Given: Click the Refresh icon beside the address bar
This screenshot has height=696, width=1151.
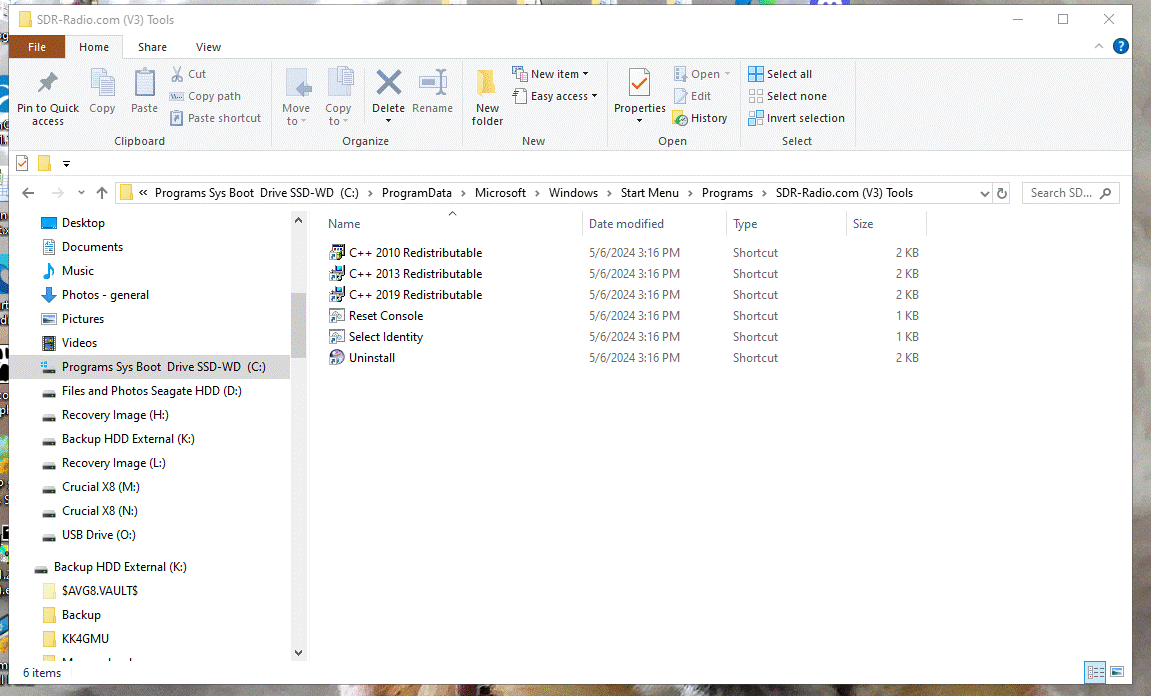Looking at the screenshot, I should 1002,193.
